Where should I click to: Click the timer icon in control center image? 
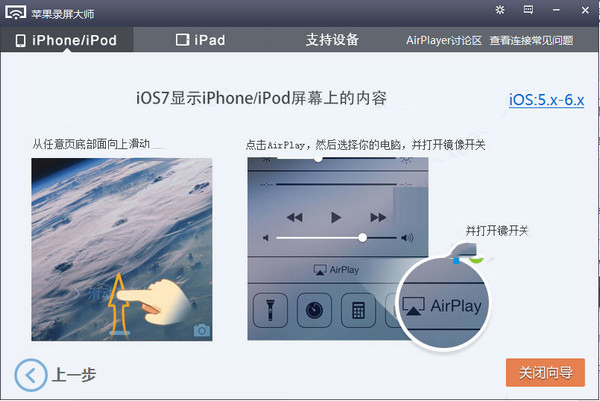314,310
